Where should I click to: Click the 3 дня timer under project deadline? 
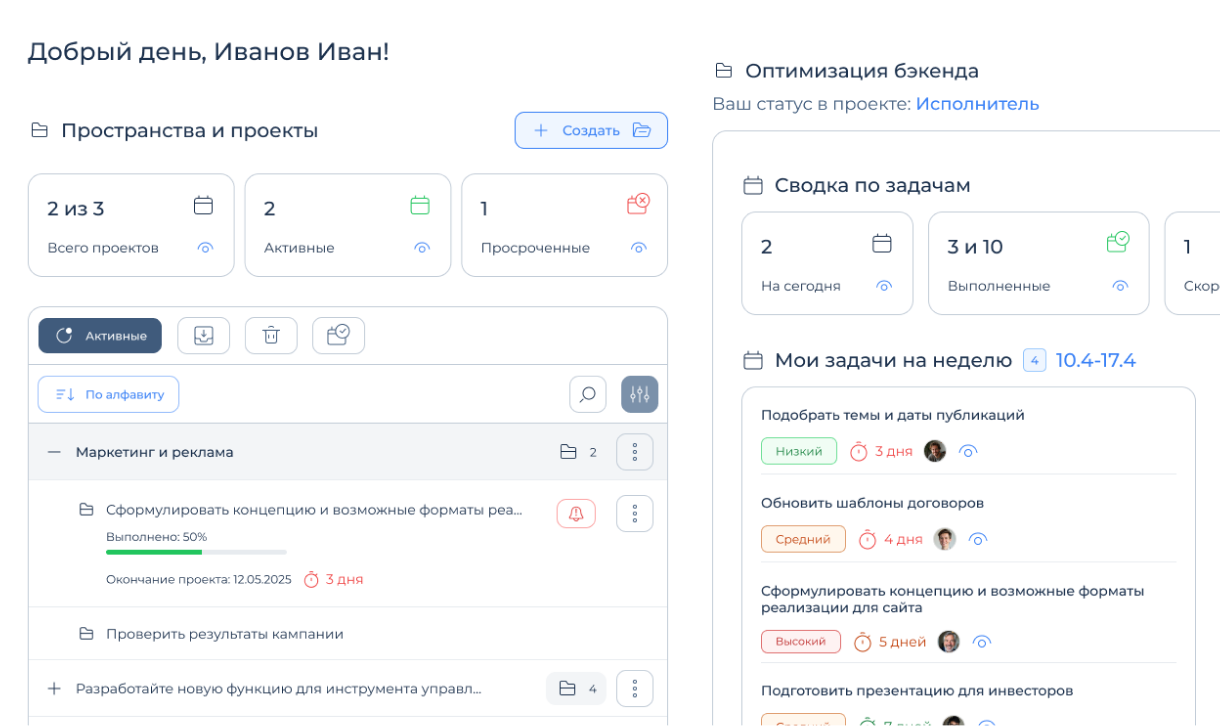coord(333,579)
